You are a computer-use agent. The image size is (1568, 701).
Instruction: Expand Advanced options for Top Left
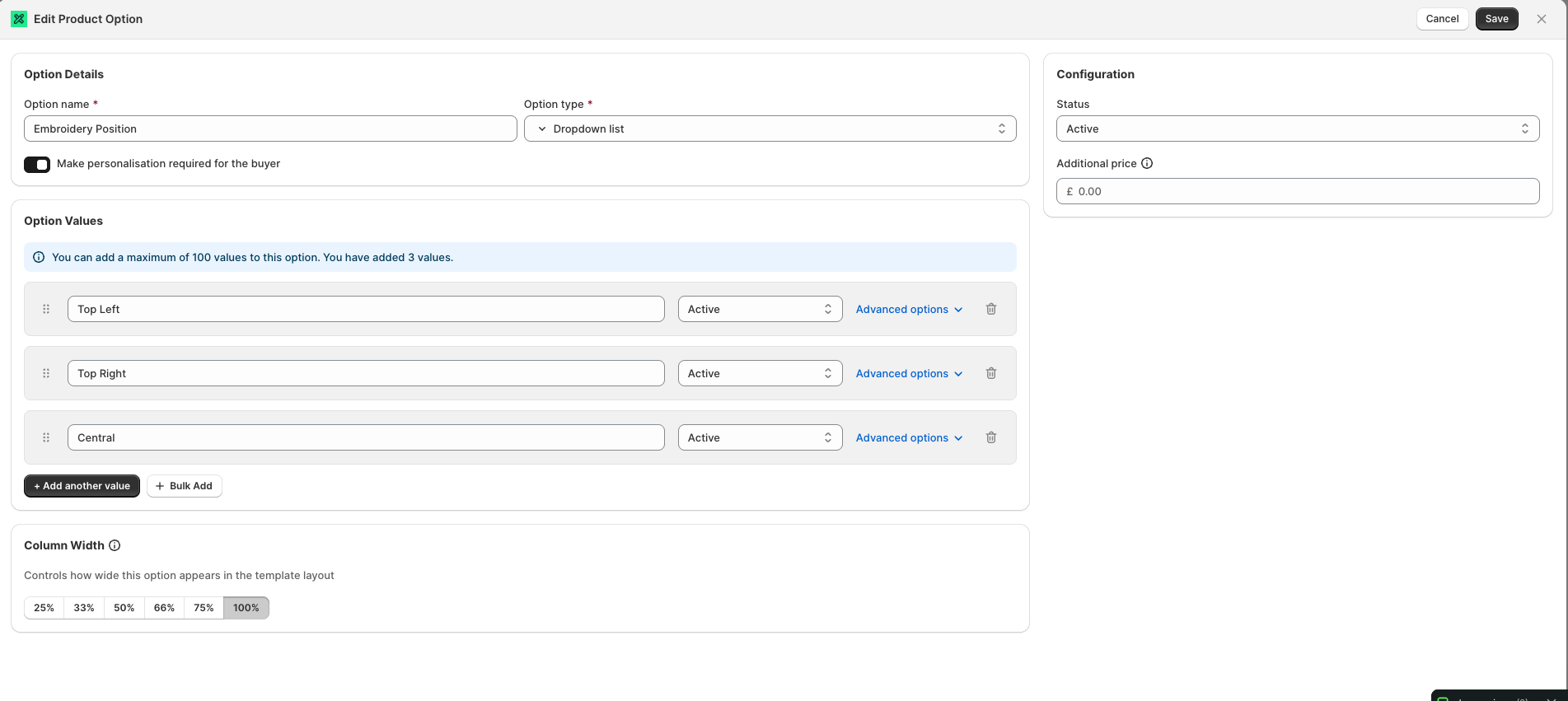(909, 309)
